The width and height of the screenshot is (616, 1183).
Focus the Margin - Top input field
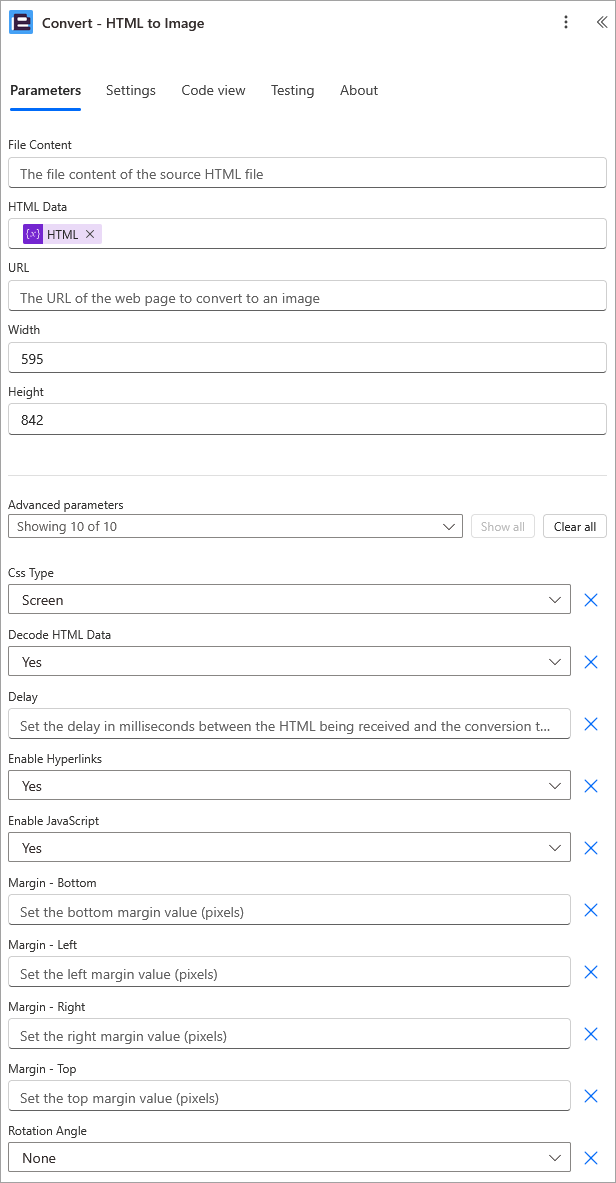pos(289,1095)
